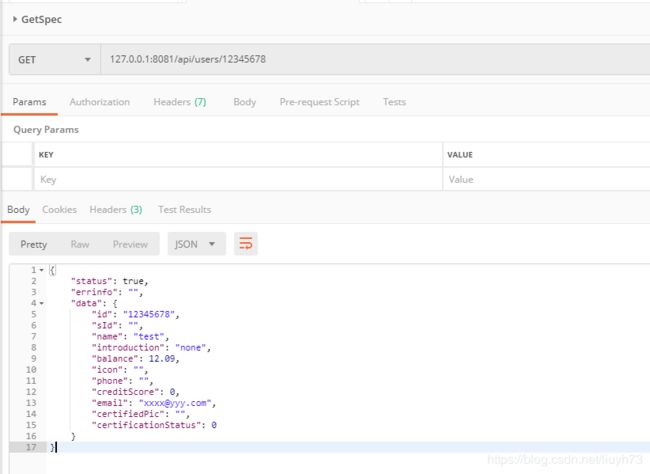Open the Tests tab

394,102
